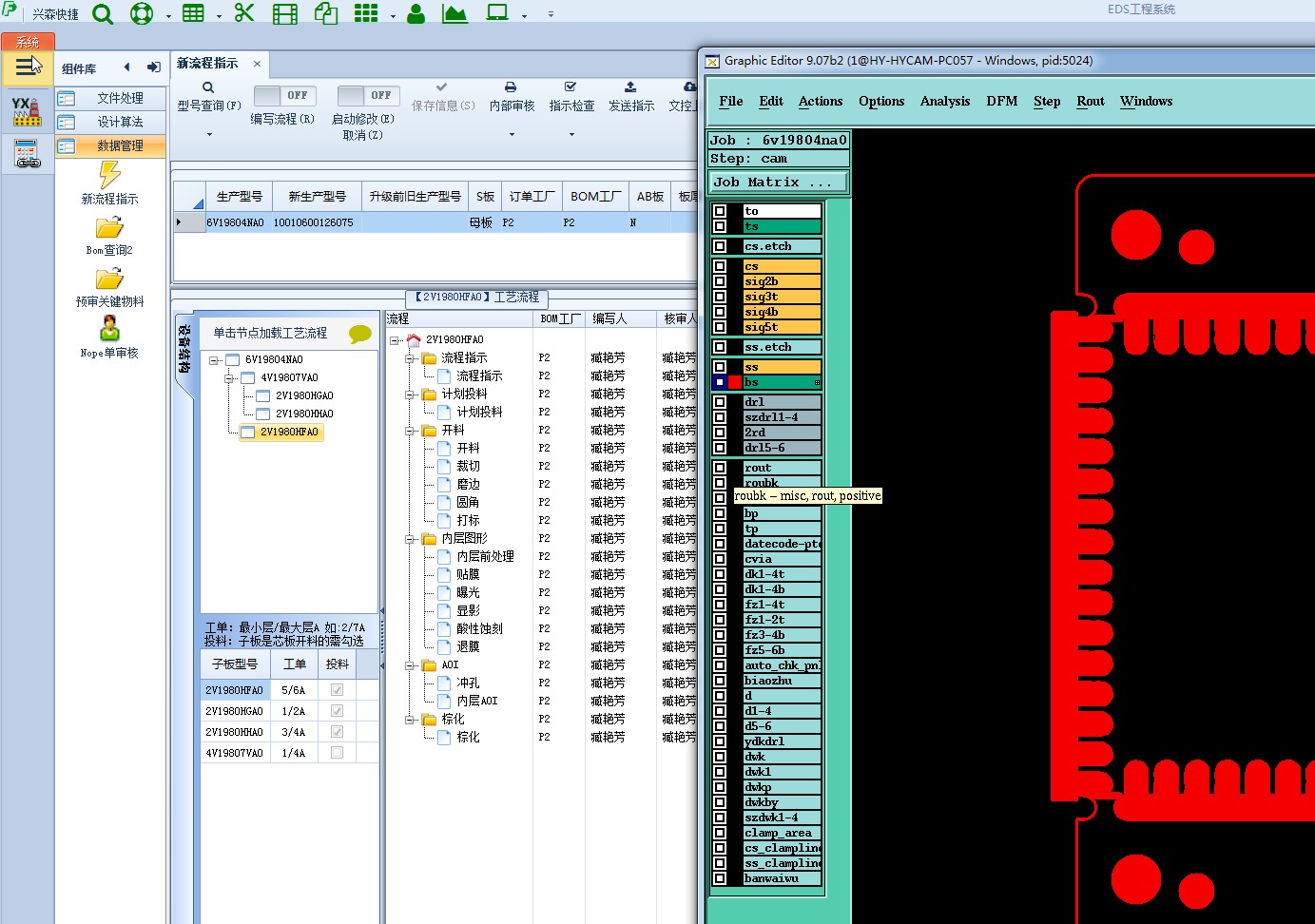Check the 投料 box for 2V1980HHA0

coord(337,732)
